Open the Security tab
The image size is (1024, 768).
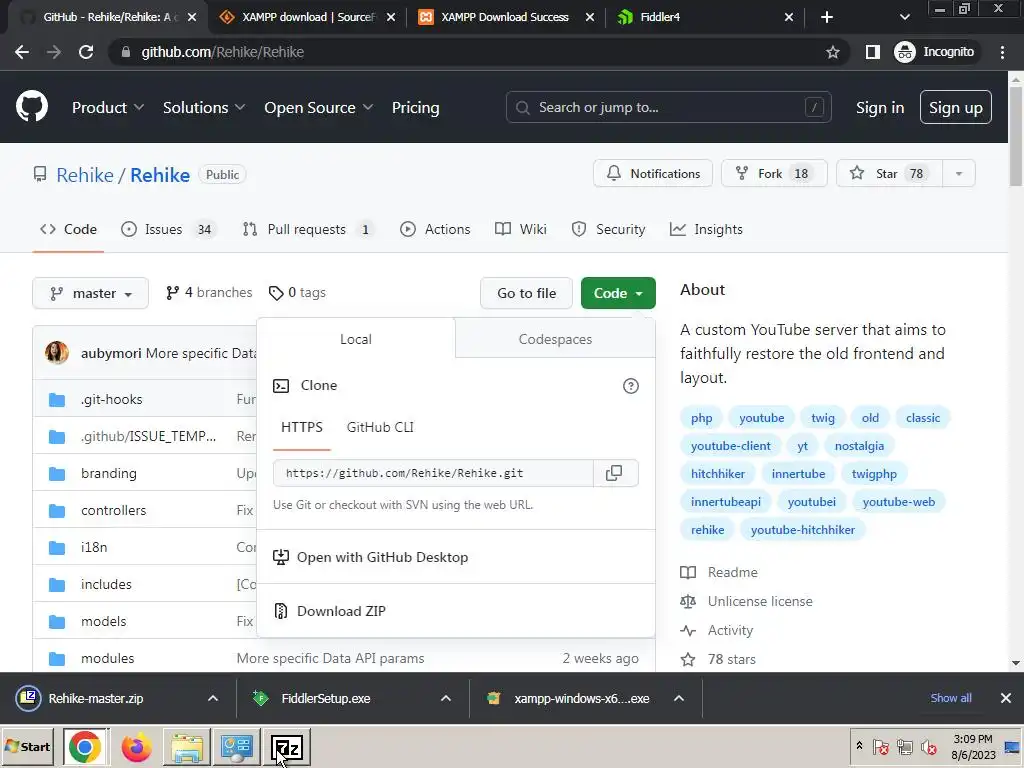pos(608,229)
